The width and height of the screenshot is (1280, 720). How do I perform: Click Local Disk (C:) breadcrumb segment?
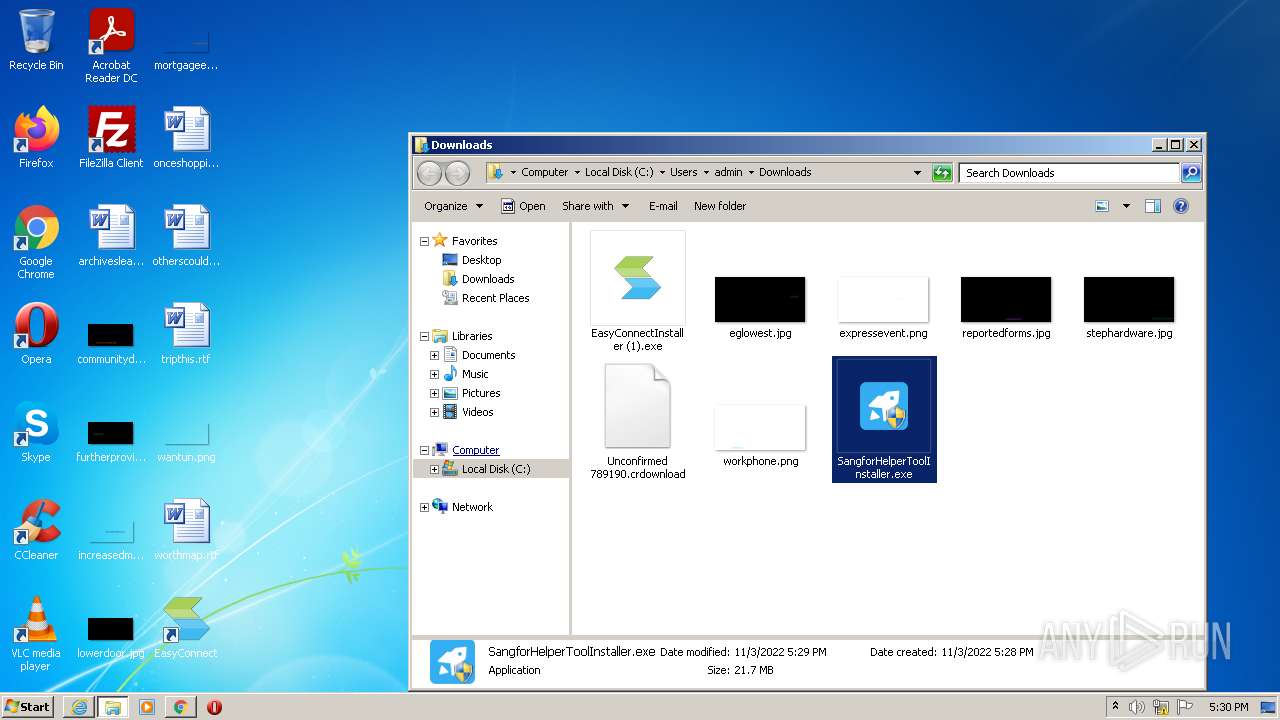[x=619, y=172]
